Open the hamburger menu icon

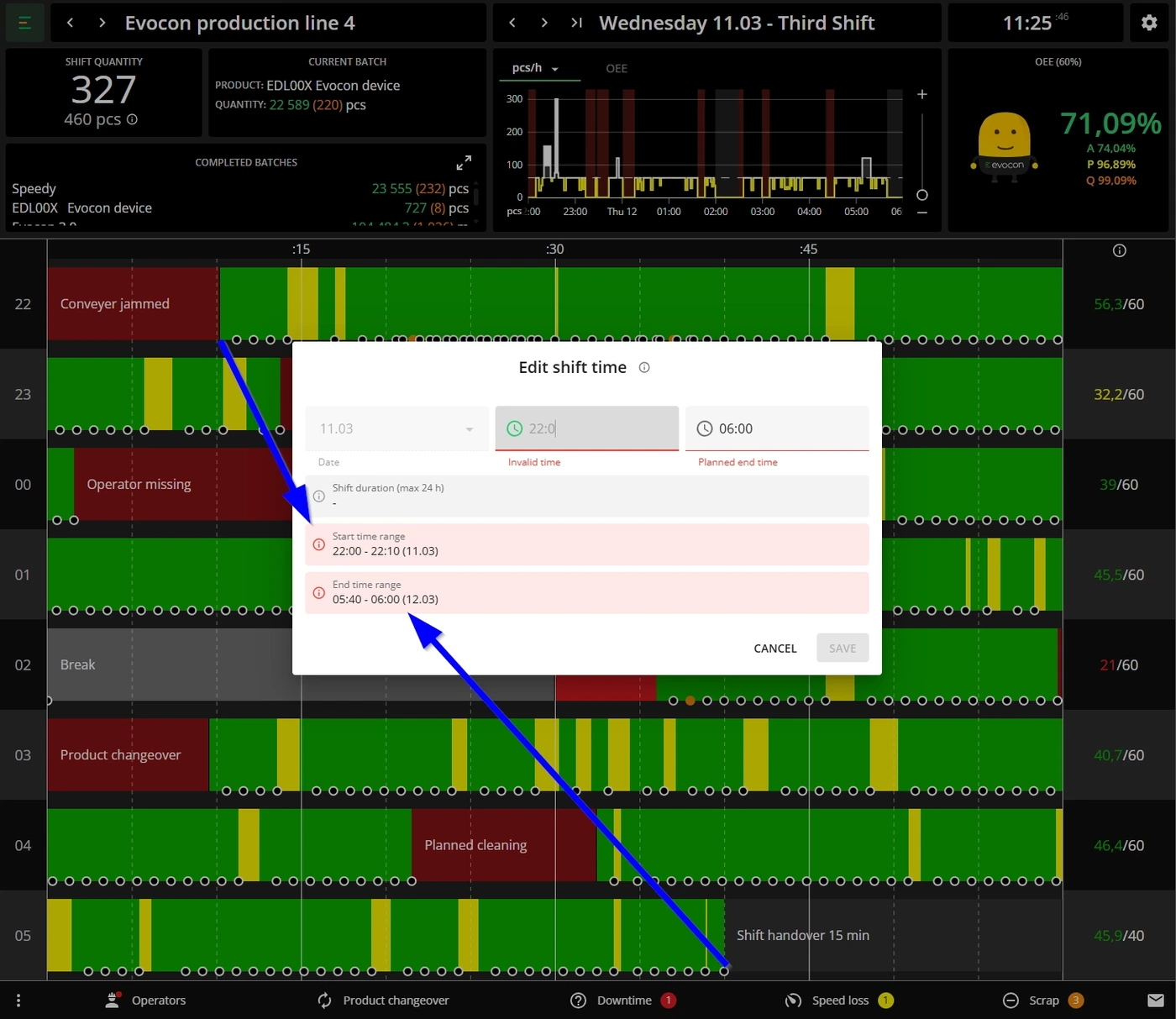[x=24, y=23]
